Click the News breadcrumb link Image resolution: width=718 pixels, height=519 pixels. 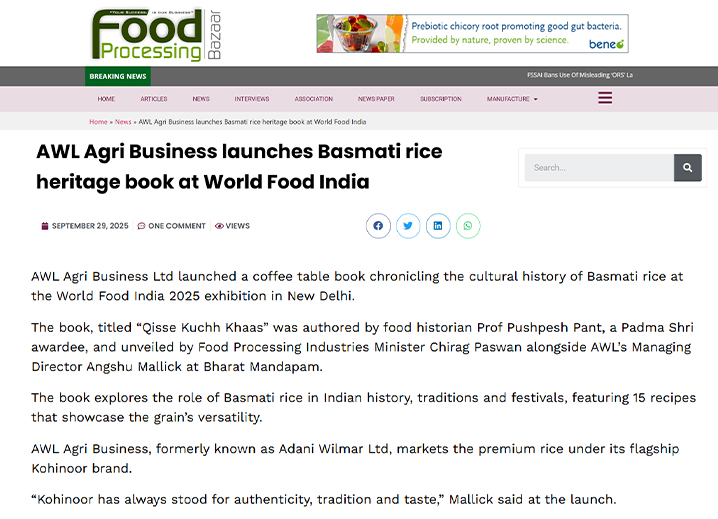click(123, 122)
